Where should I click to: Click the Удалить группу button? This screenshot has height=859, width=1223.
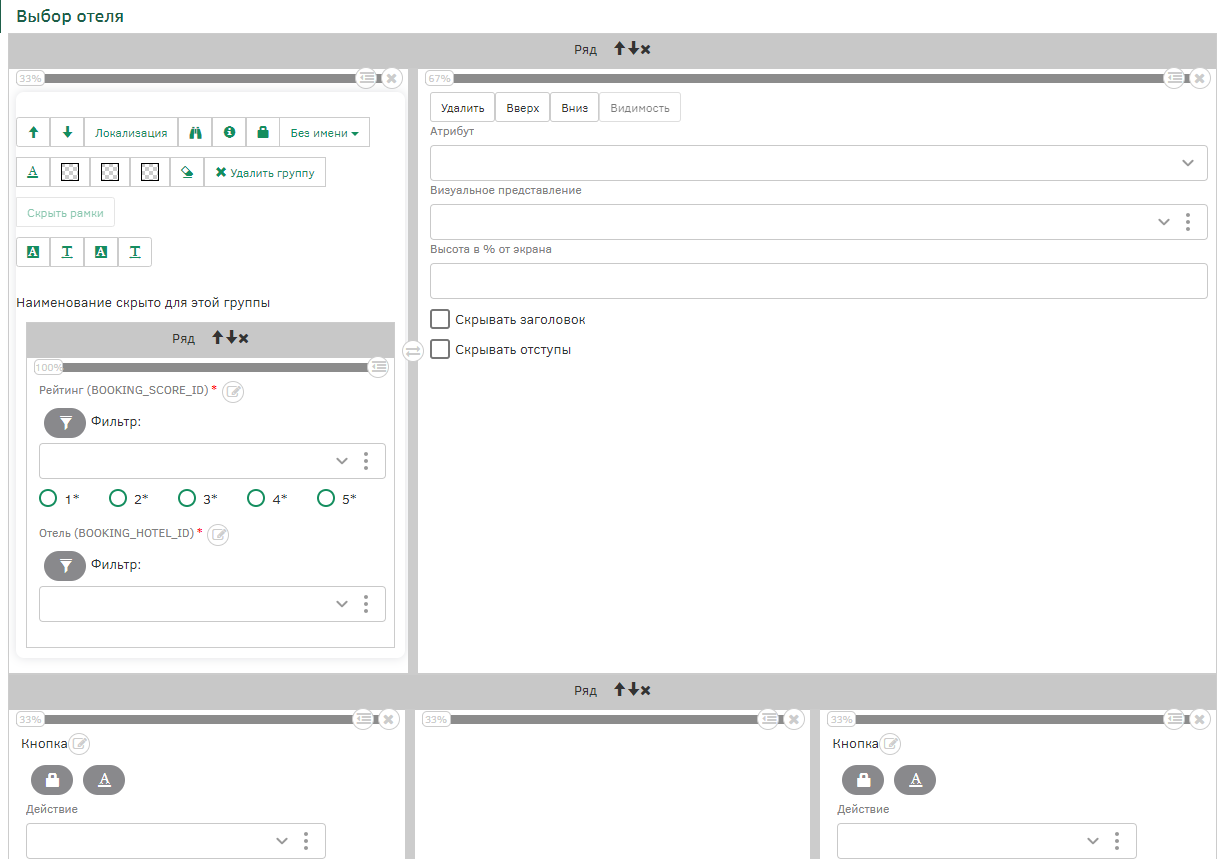click(x=265, y=172)
